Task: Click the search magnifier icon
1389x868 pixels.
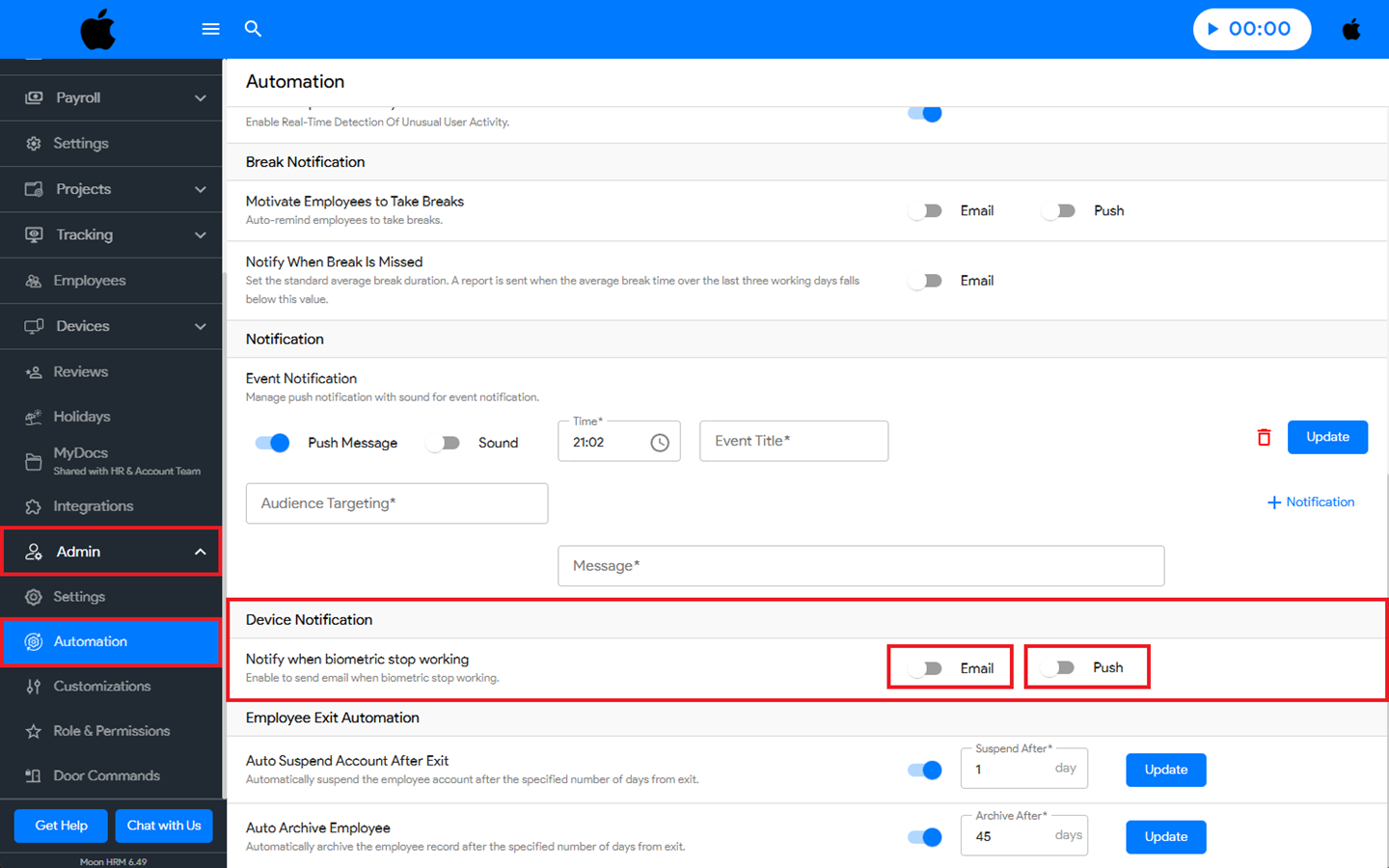Action: (x=253, y=29)
